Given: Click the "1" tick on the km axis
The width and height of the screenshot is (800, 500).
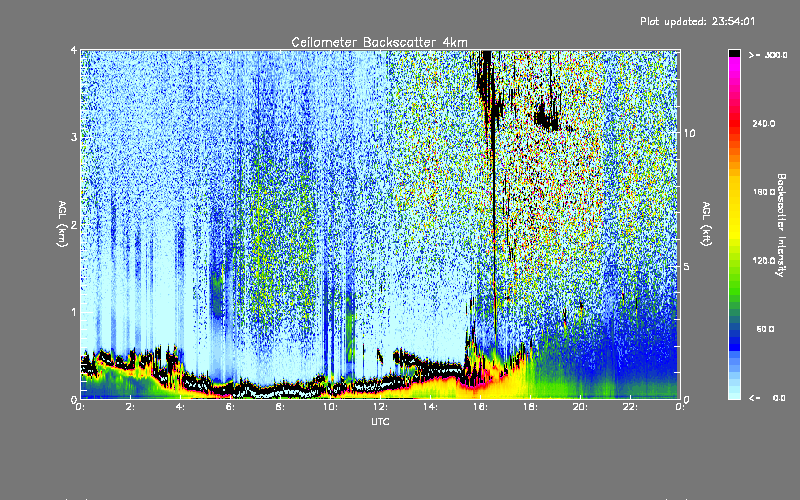Looking at the screenshot, I should [74, 312].
